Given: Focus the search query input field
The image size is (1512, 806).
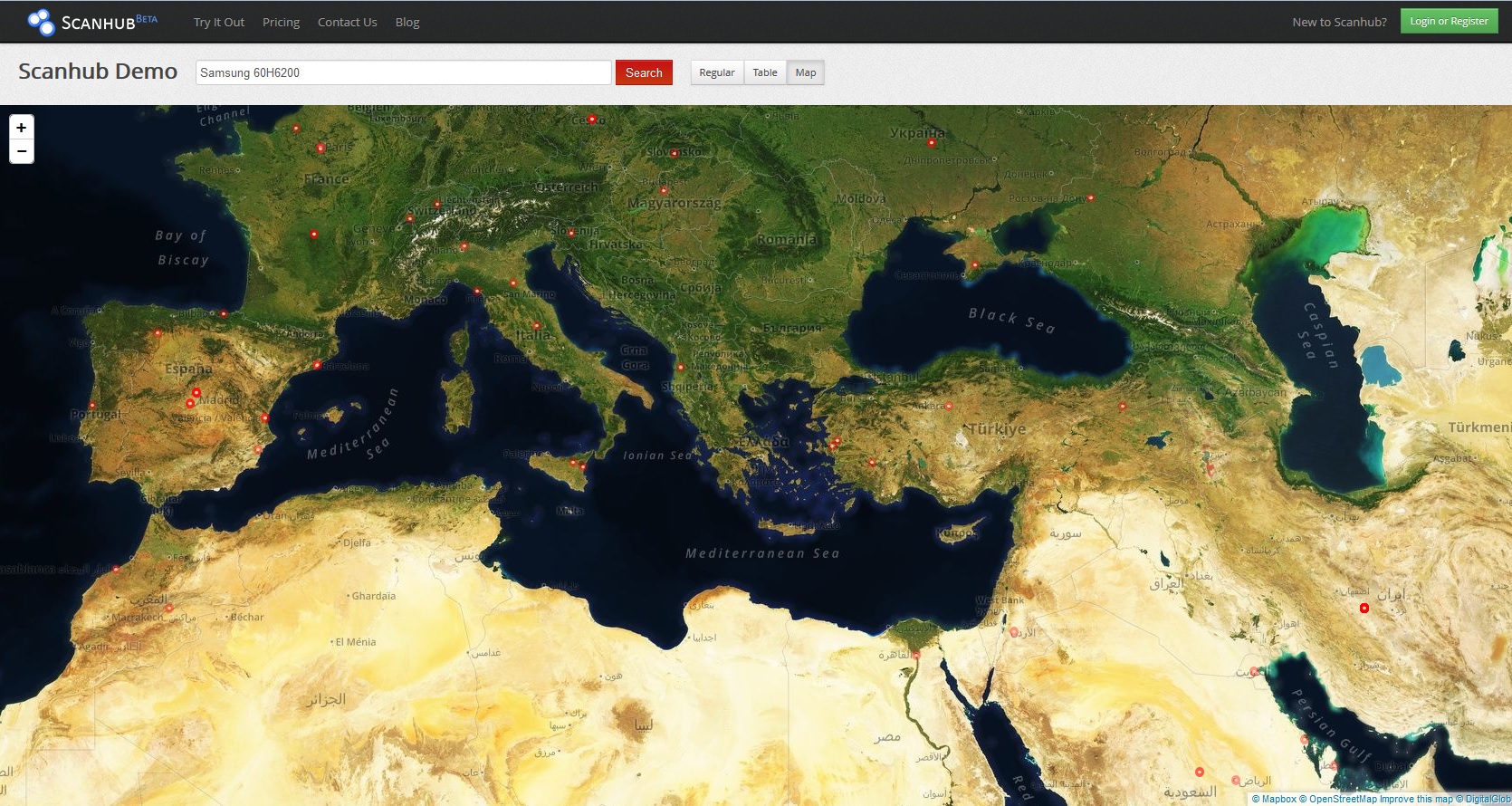Looking at the screenshot, I should click(404, 72).
